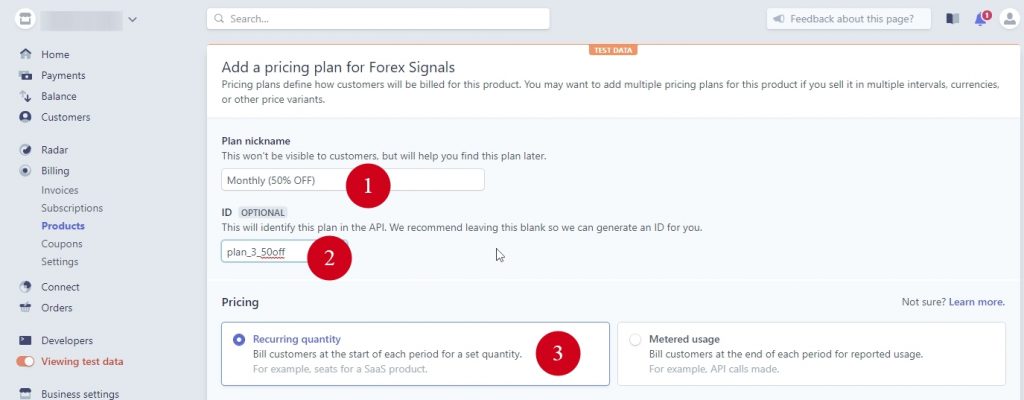Toggle the Viewing test data switch
The height and width of the screenshot is (400, 1024).
pos(25,362)
